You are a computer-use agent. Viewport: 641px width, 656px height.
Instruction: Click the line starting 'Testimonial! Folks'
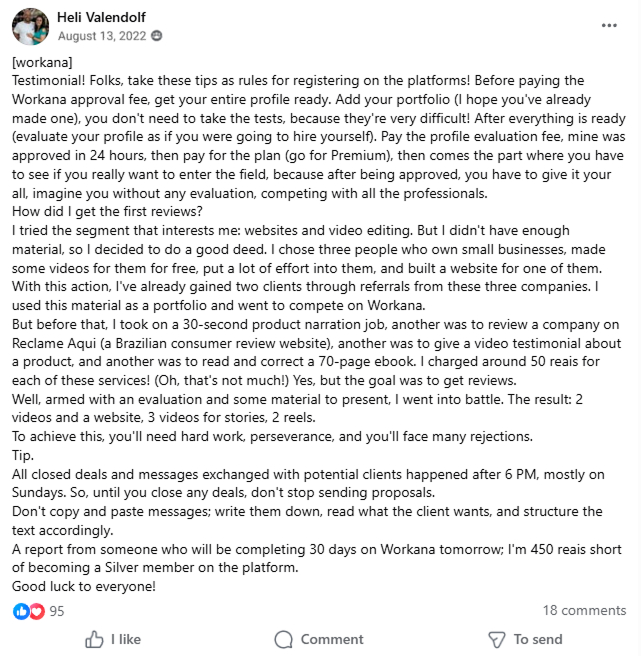tap(300, 80)
